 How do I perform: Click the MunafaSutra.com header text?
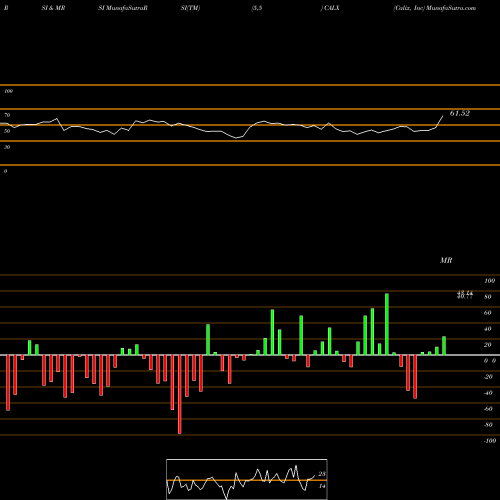pos(451,8)
